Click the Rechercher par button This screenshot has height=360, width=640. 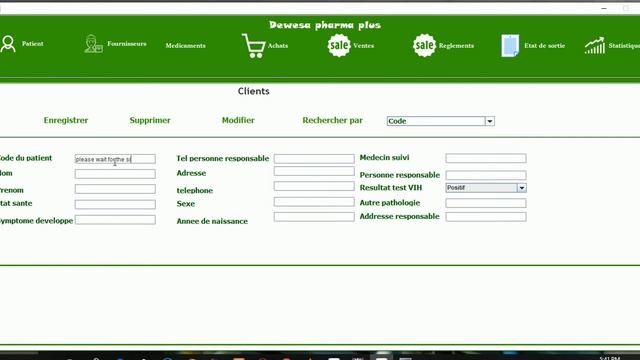332,120
